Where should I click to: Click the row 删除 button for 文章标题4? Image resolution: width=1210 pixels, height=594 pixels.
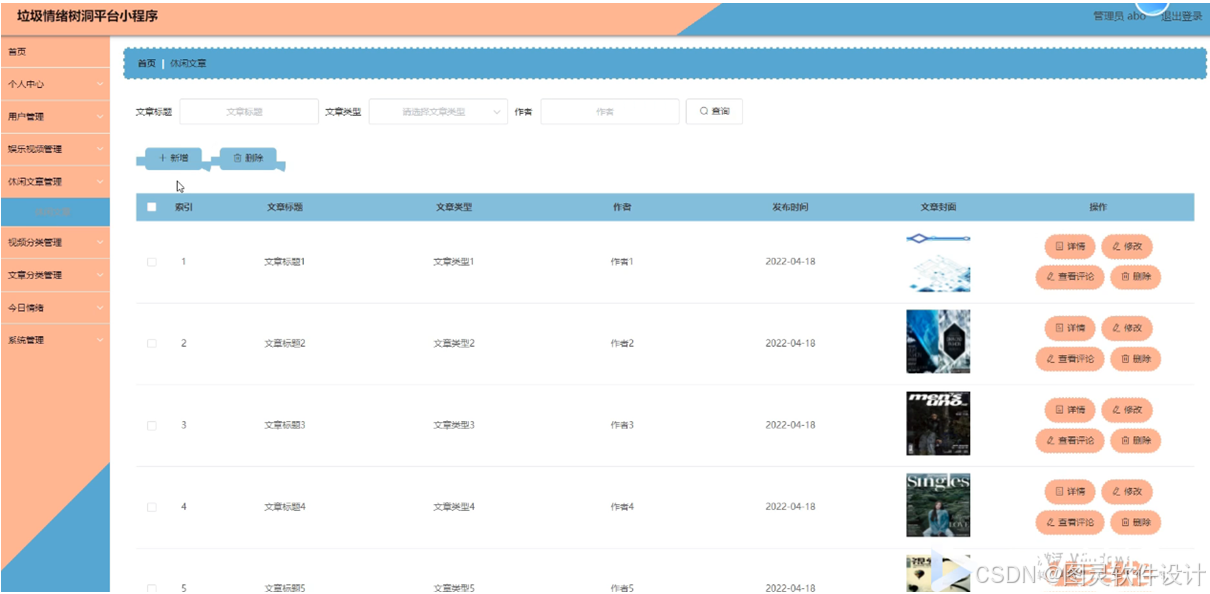coord(1136,522)
